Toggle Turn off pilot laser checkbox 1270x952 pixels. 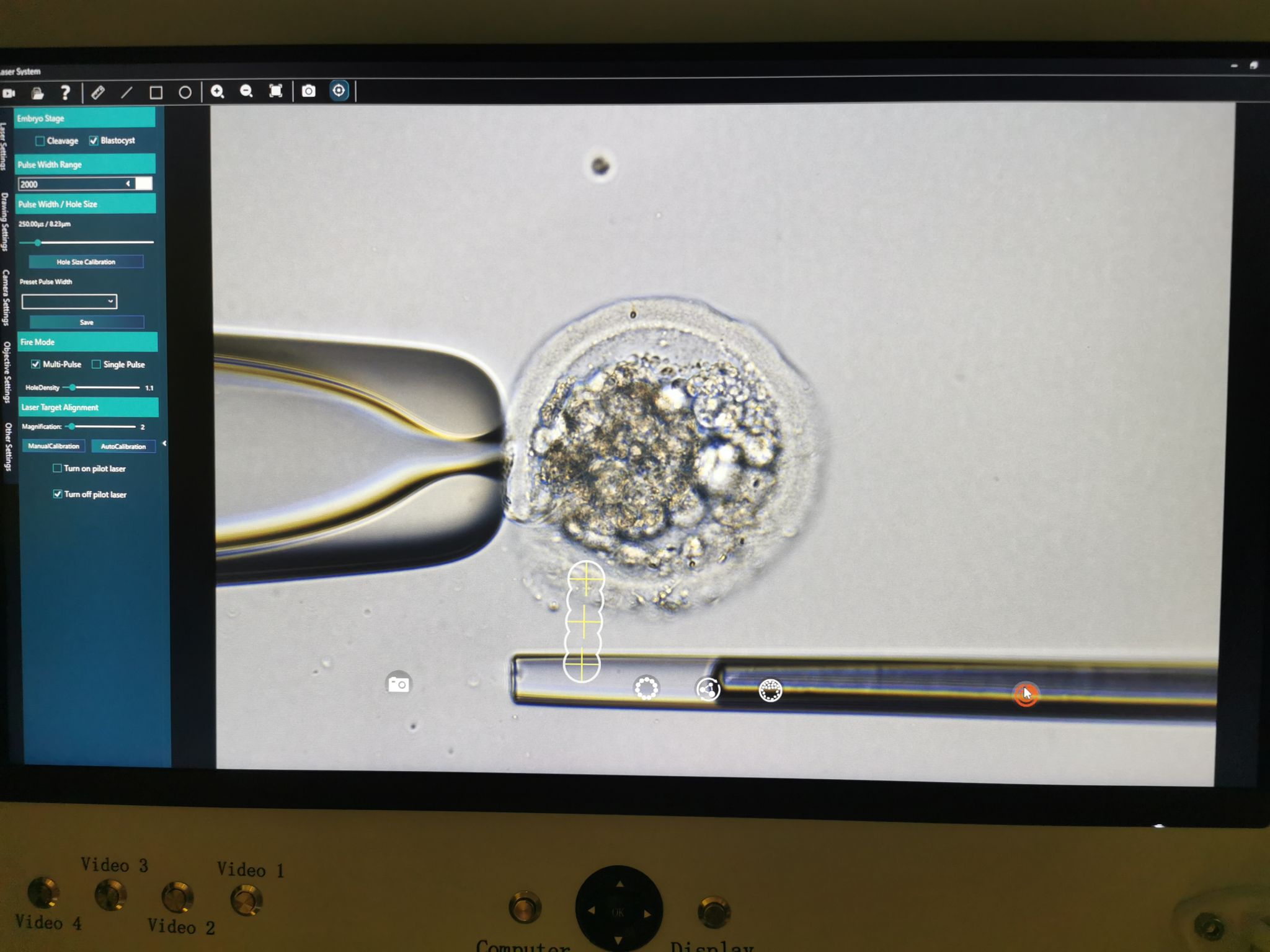[58, 494]
